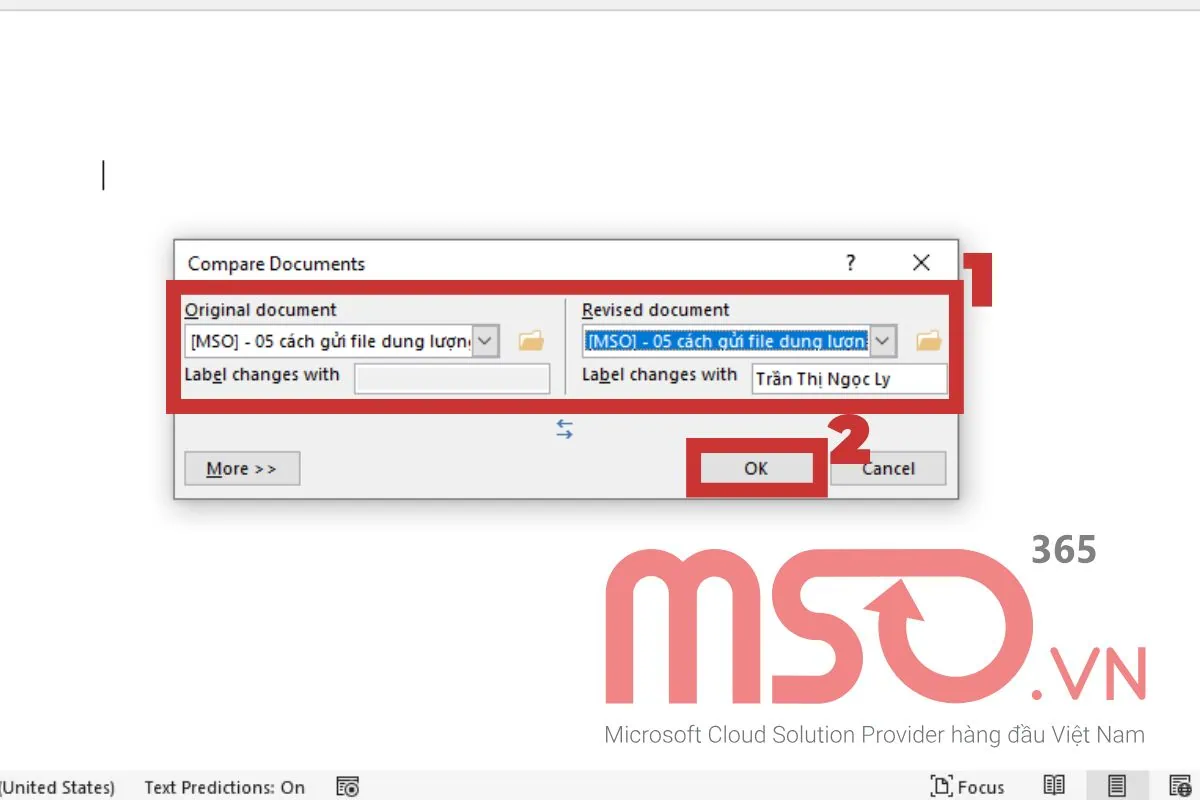Click the Help question mark in dialog
This screenshot has width=1200, height=800.
coord(850,263)
